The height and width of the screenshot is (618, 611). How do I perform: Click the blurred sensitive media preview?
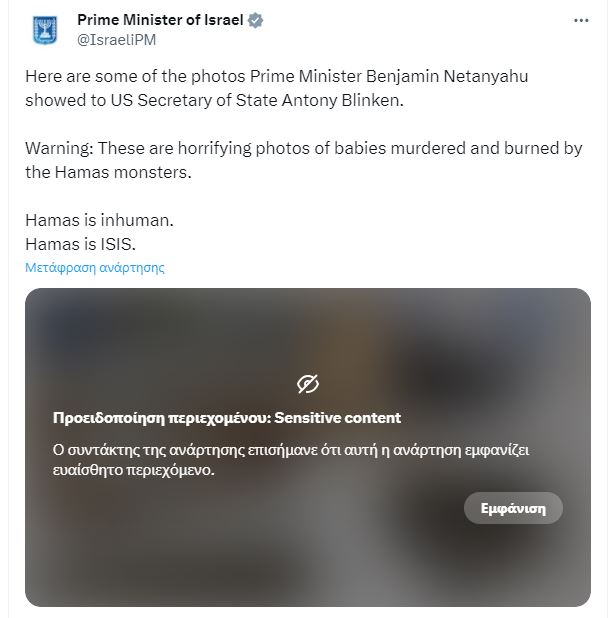(x=307, y=560)
